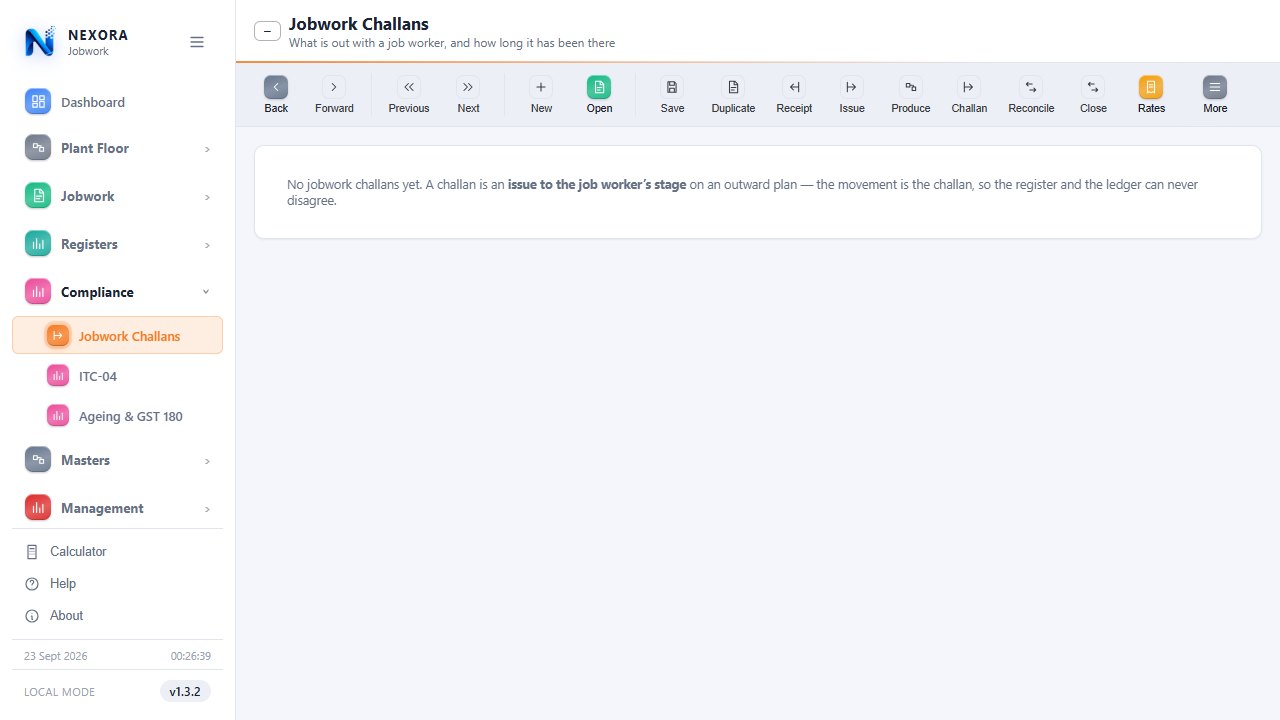Click the Issue toolbar icon
The width and height of the screenshot is (1280, 720).
(x=852, y=87)
